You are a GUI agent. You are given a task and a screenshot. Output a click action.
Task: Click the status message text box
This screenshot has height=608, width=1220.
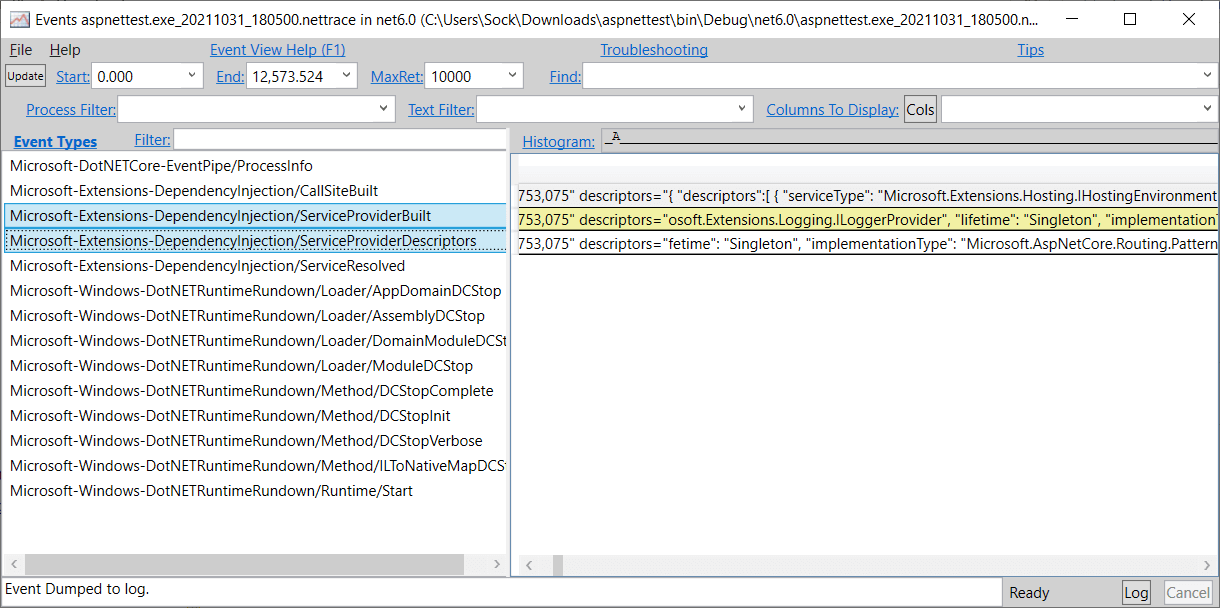502,591
